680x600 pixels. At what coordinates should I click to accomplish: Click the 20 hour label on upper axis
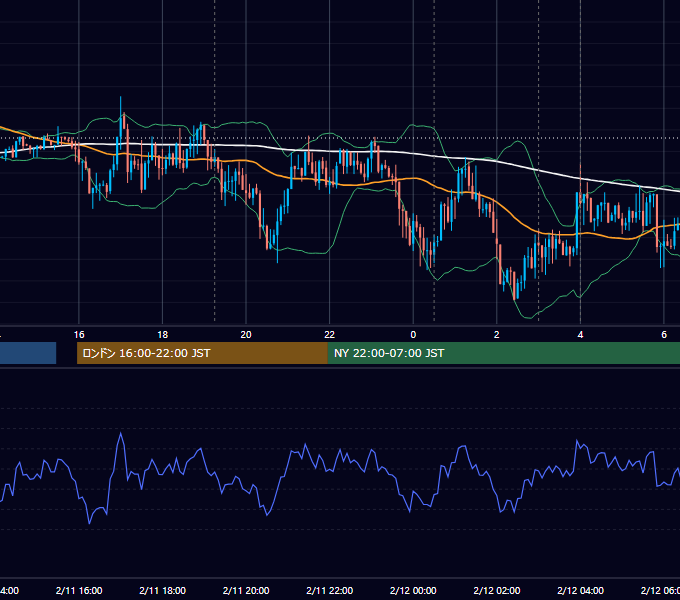point(246,335)
